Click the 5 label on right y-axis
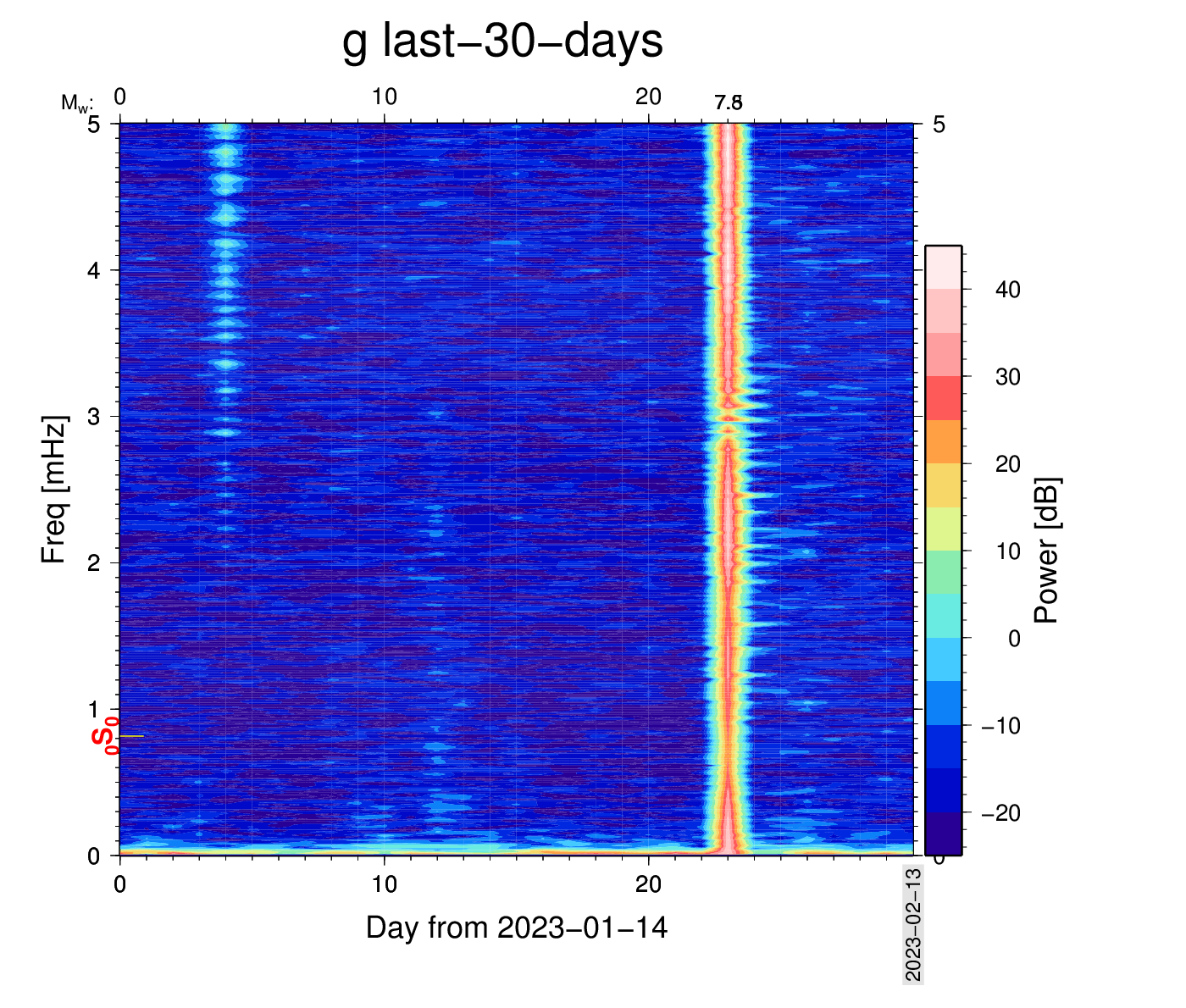1186x1008 pixels. (939, 125)
